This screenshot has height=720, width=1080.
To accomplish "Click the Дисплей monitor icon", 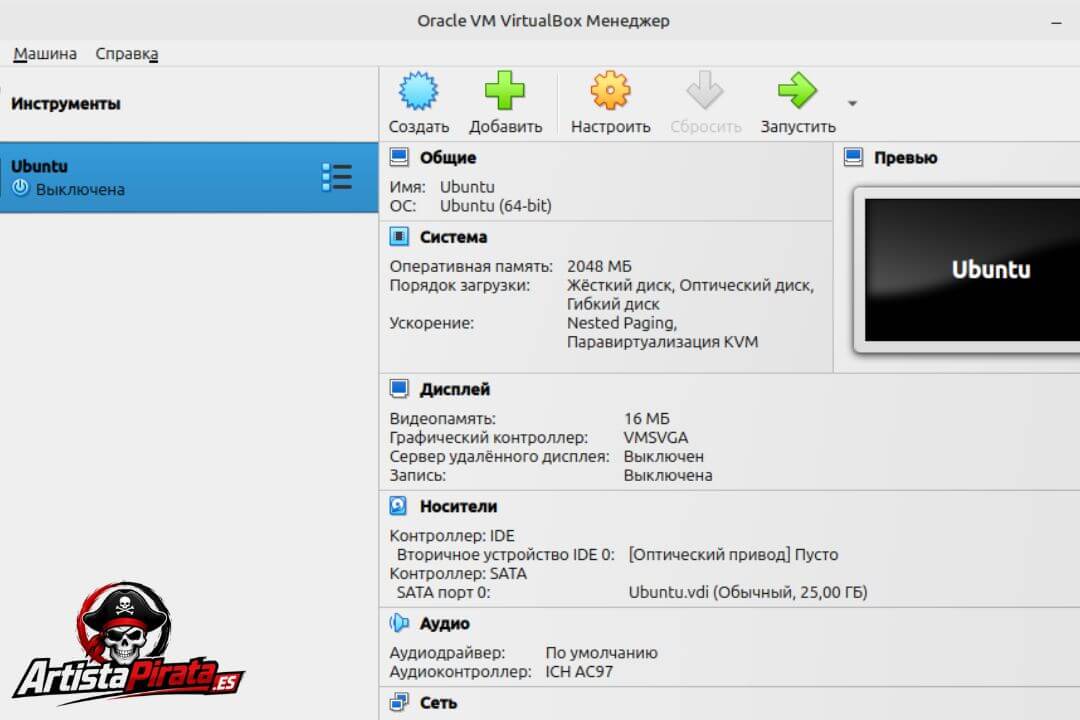I will pos(399,389).
